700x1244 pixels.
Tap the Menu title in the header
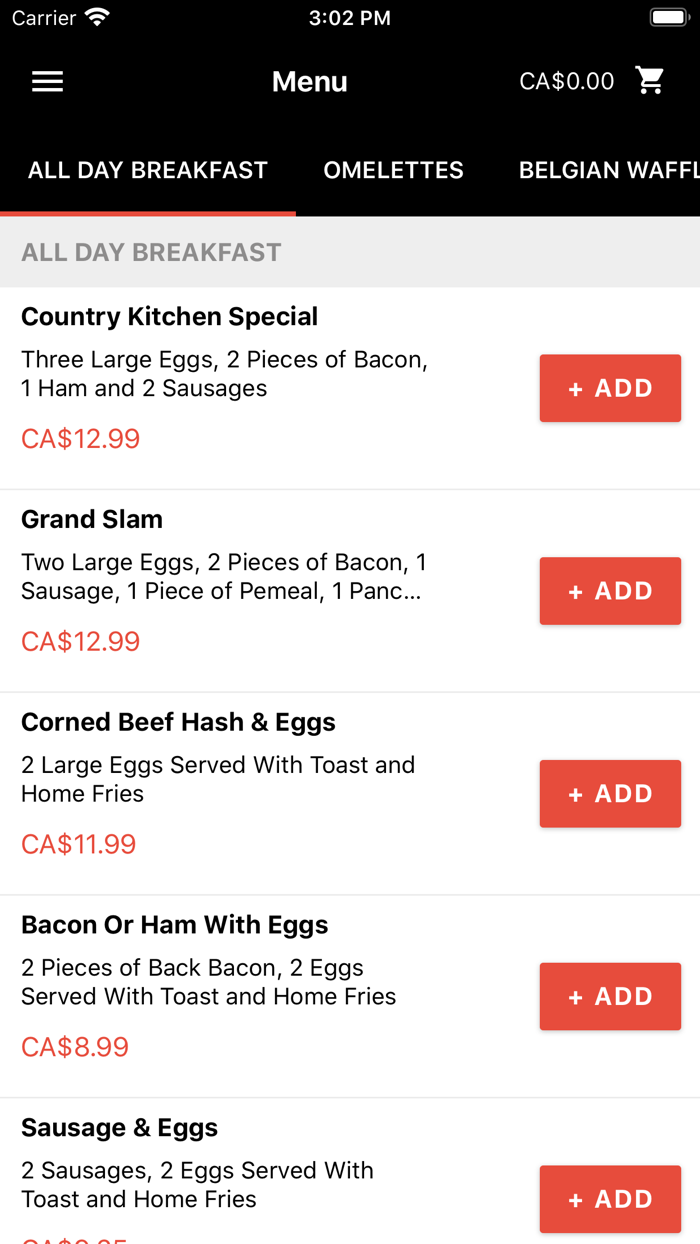click(310, 81)
